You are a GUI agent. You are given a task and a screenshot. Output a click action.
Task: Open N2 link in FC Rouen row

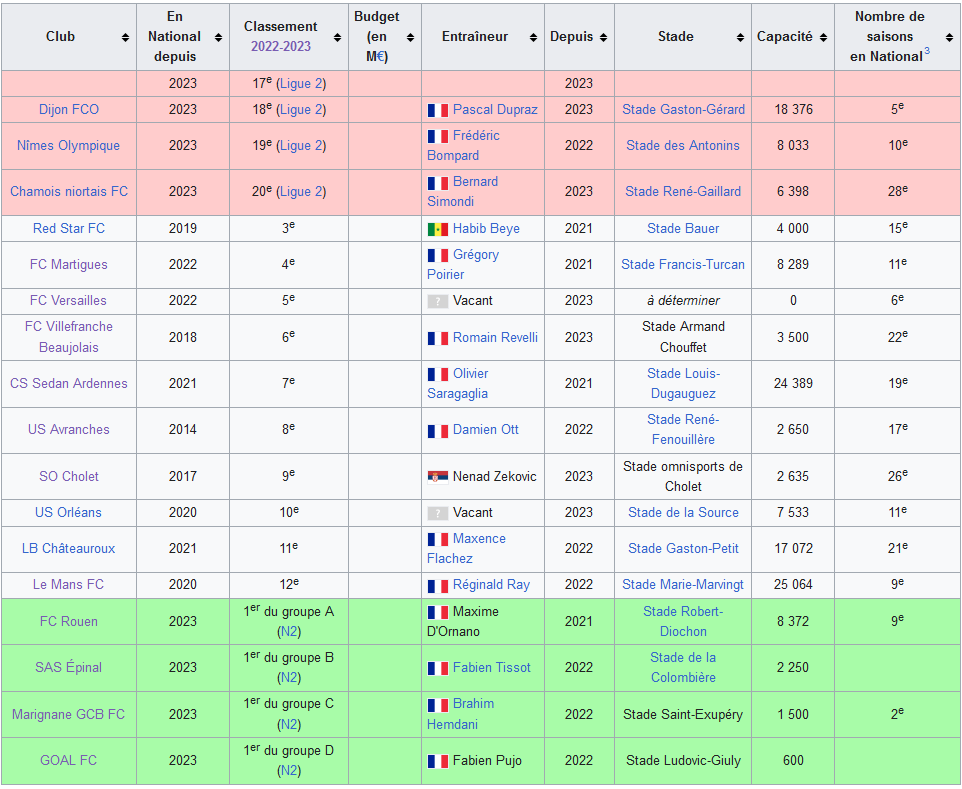(x=289, y=632)
